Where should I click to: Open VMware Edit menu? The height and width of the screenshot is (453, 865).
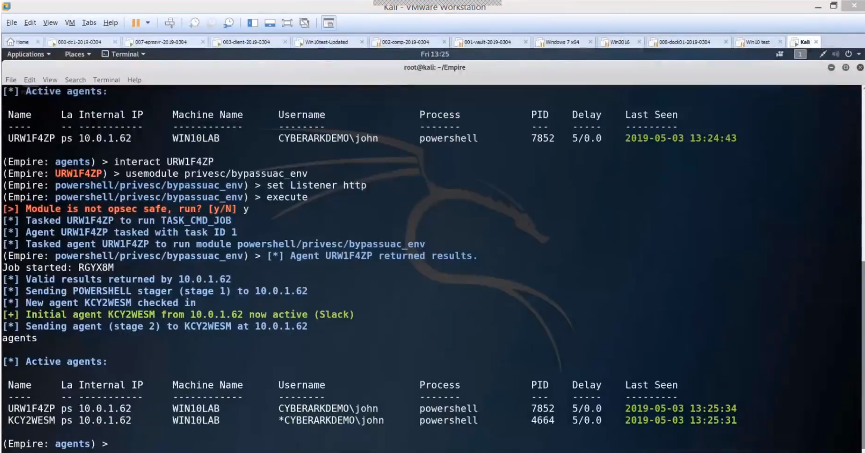click(30, 23)
